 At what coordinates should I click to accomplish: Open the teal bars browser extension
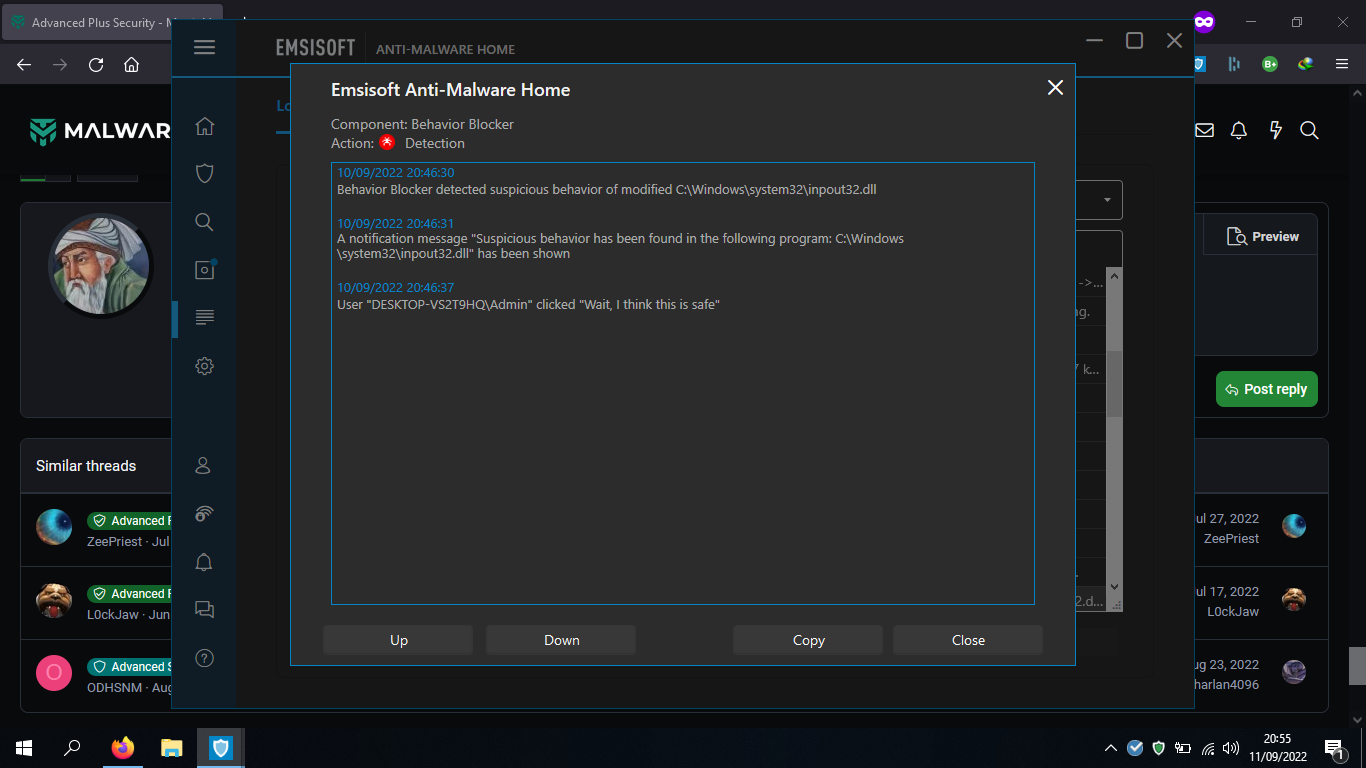click(x=1234, y=64)
